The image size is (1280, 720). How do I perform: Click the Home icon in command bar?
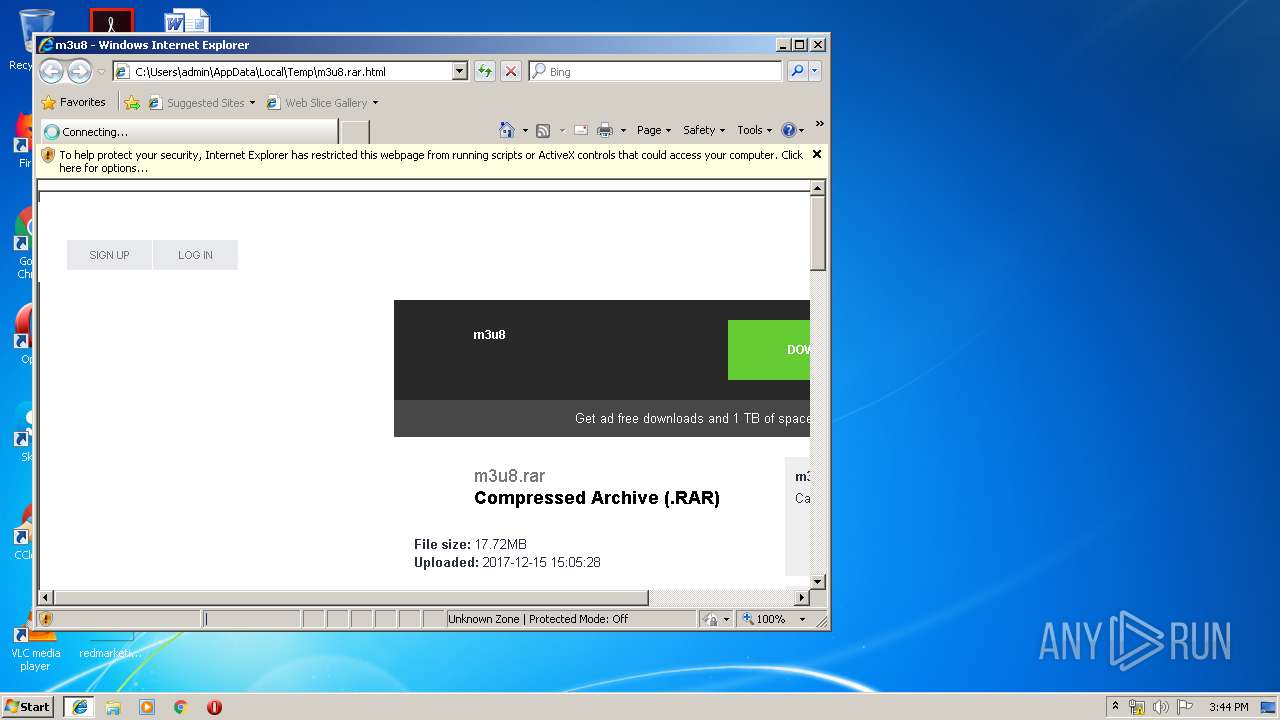[507, 130]
